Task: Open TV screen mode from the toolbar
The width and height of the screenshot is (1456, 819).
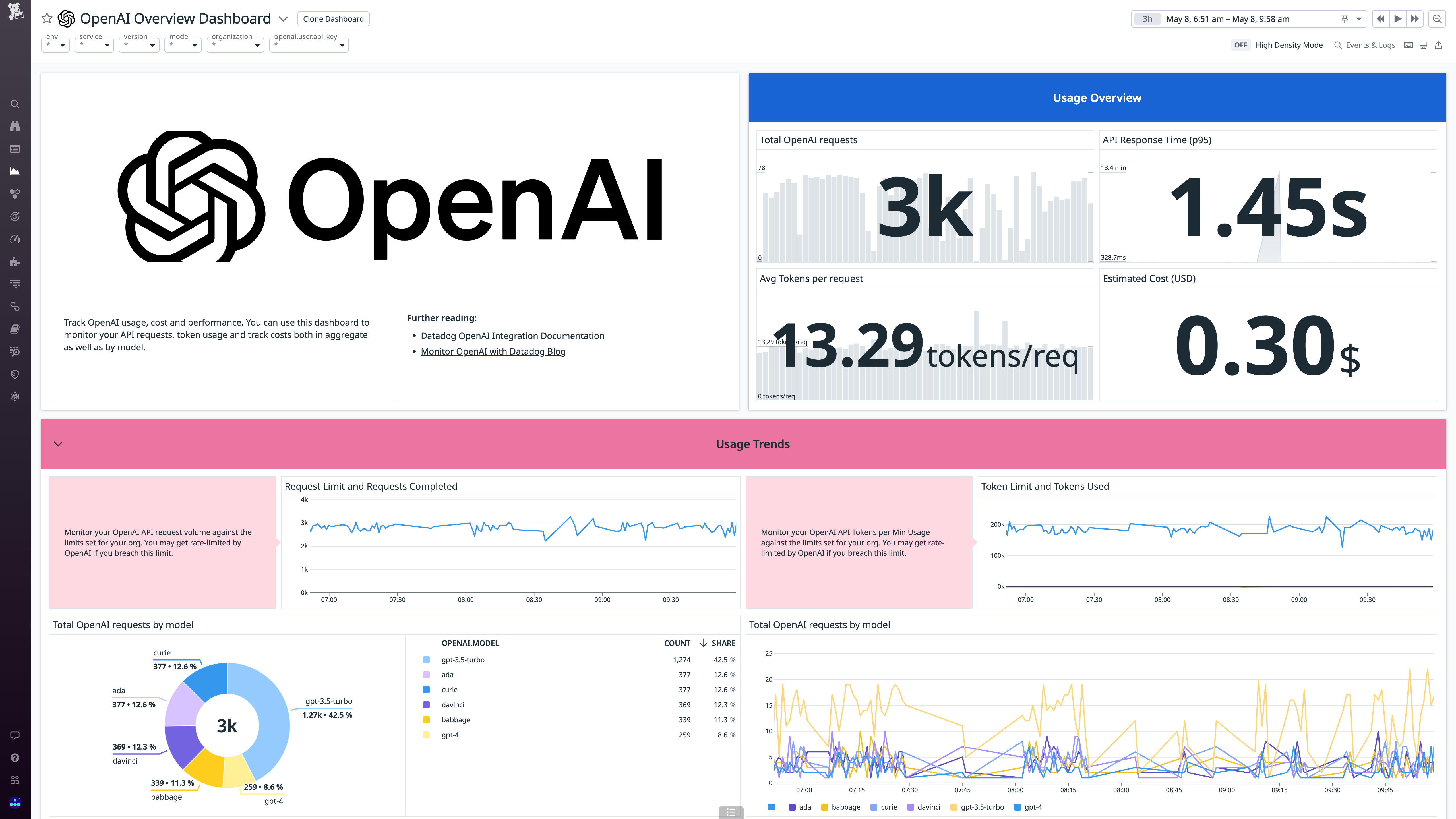Action: pos(1423,45)
